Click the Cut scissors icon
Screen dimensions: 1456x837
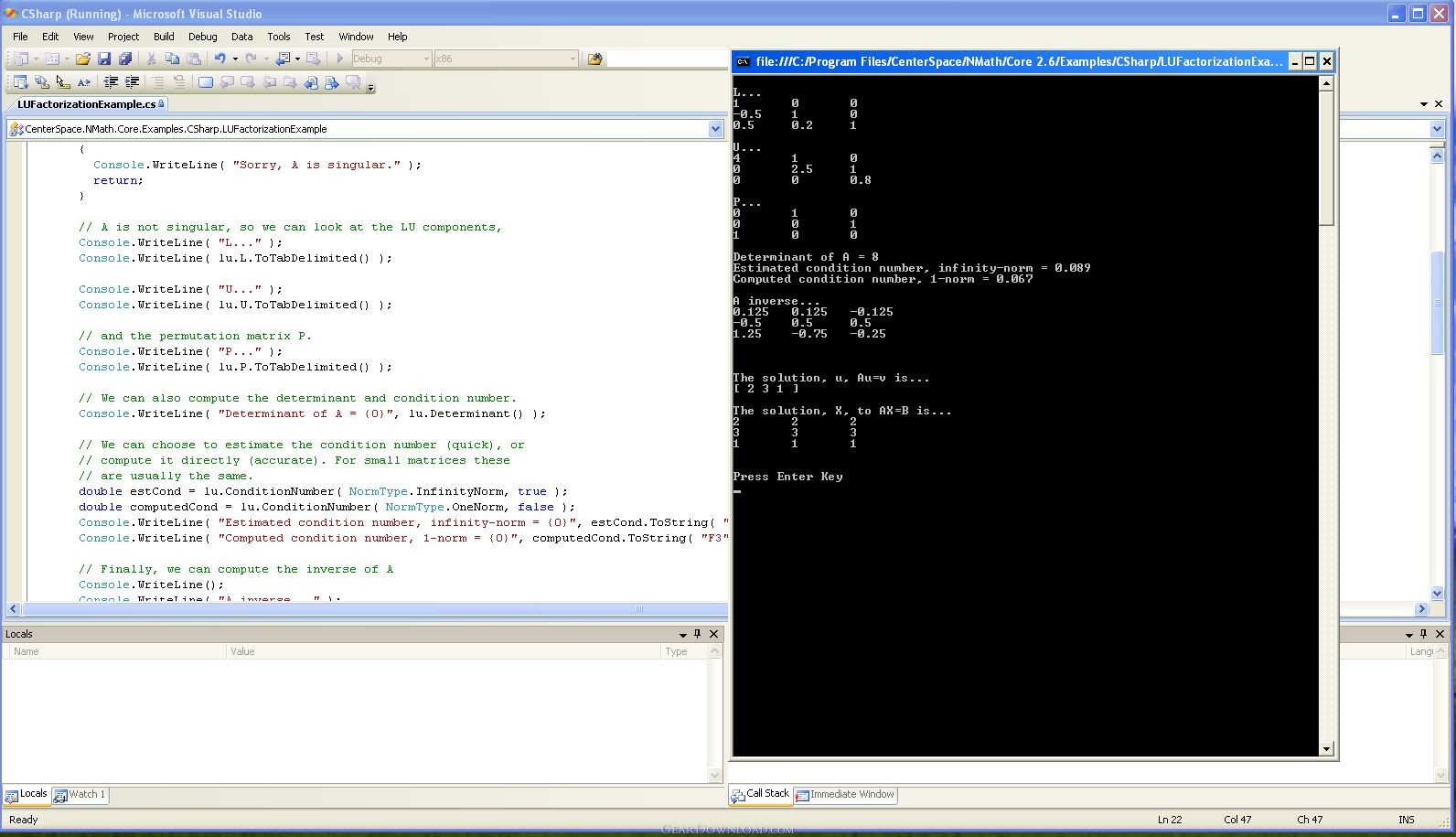pyautogui.click(x=151, y=59)
